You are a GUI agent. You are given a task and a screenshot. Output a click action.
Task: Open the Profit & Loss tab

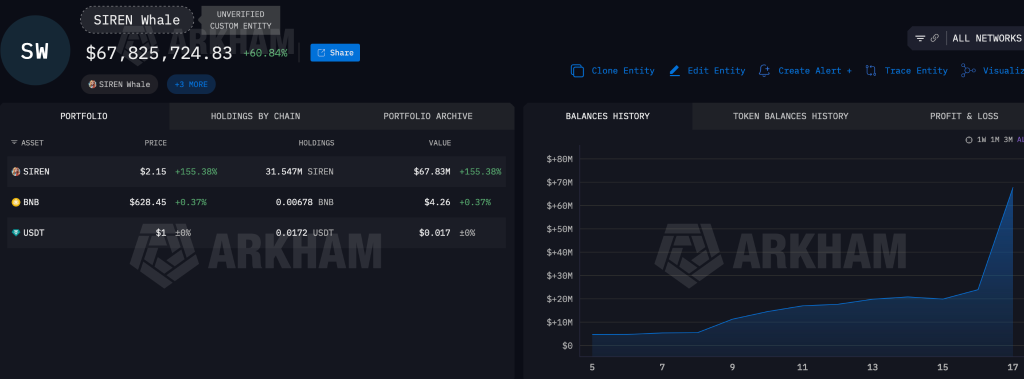[x=964, y=116]
